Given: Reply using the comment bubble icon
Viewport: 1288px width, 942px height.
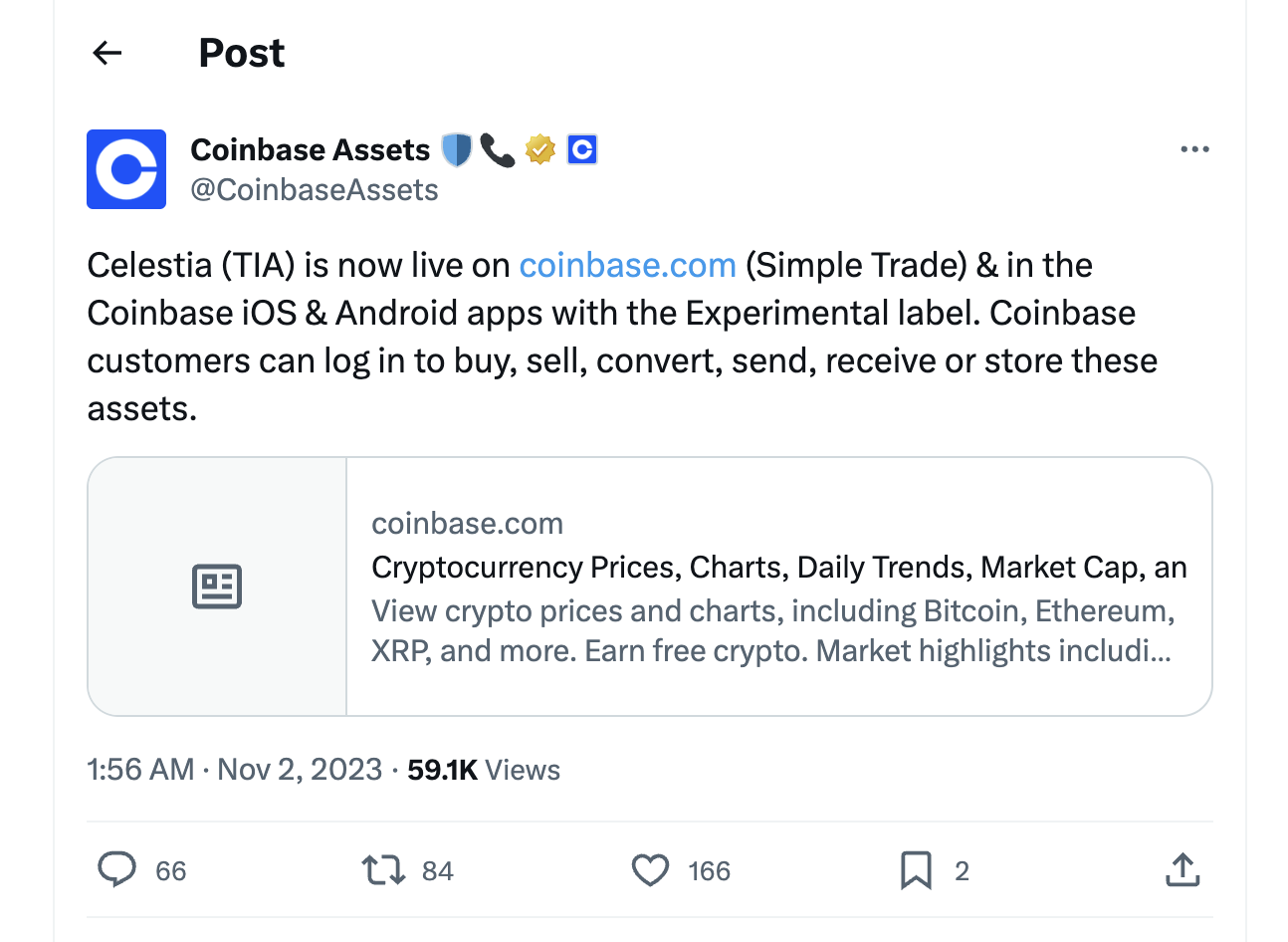Looking at the screenshot, I should tap(117, 870).
